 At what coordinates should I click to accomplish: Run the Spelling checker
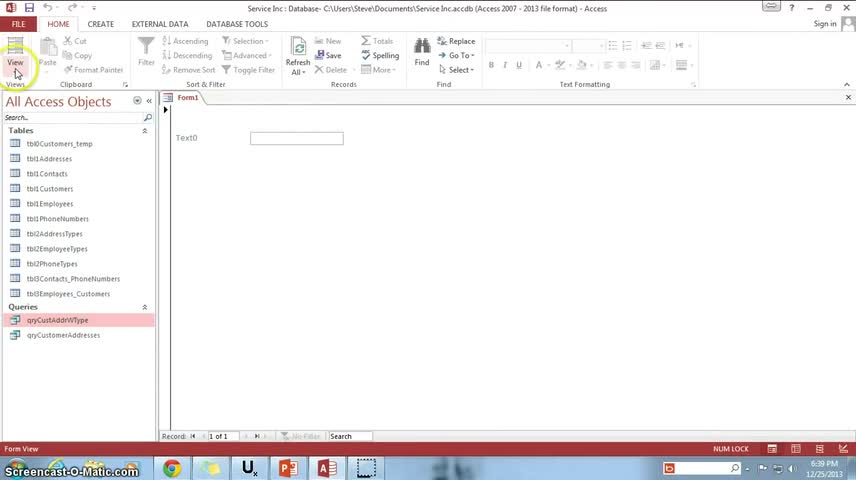[x=380, y=55]
